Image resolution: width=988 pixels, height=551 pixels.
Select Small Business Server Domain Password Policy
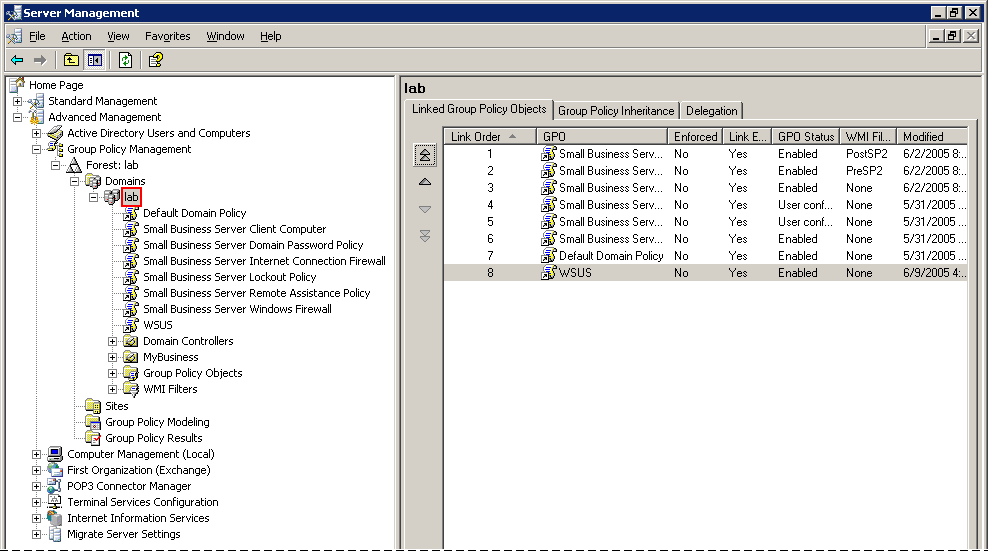253,245
